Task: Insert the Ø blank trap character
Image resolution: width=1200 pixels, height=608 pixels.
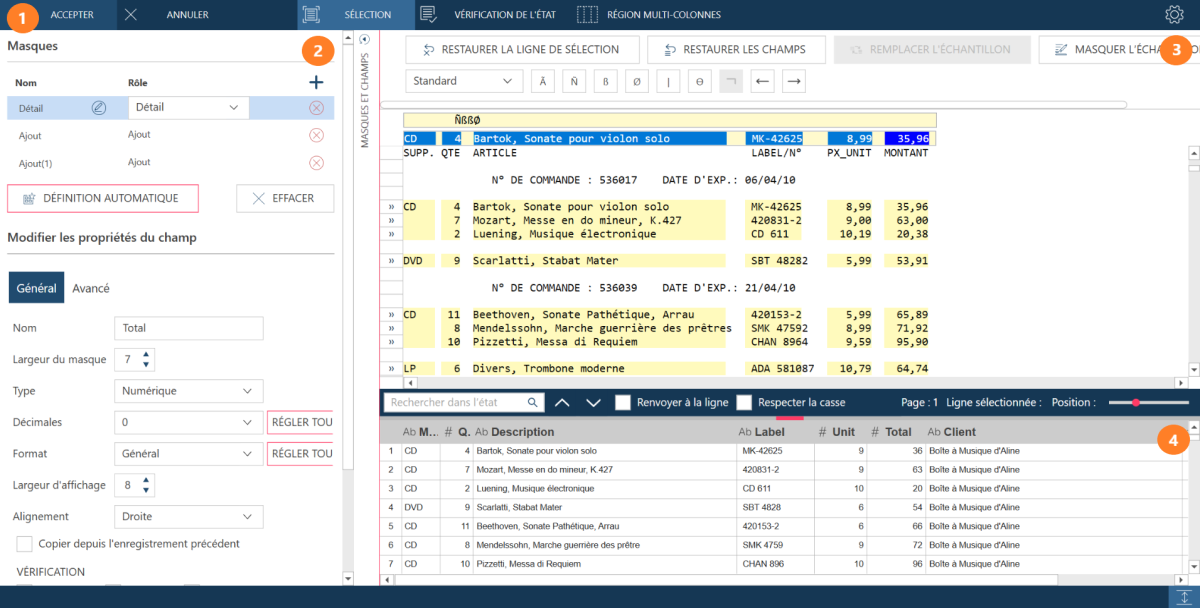Action: 637,81
